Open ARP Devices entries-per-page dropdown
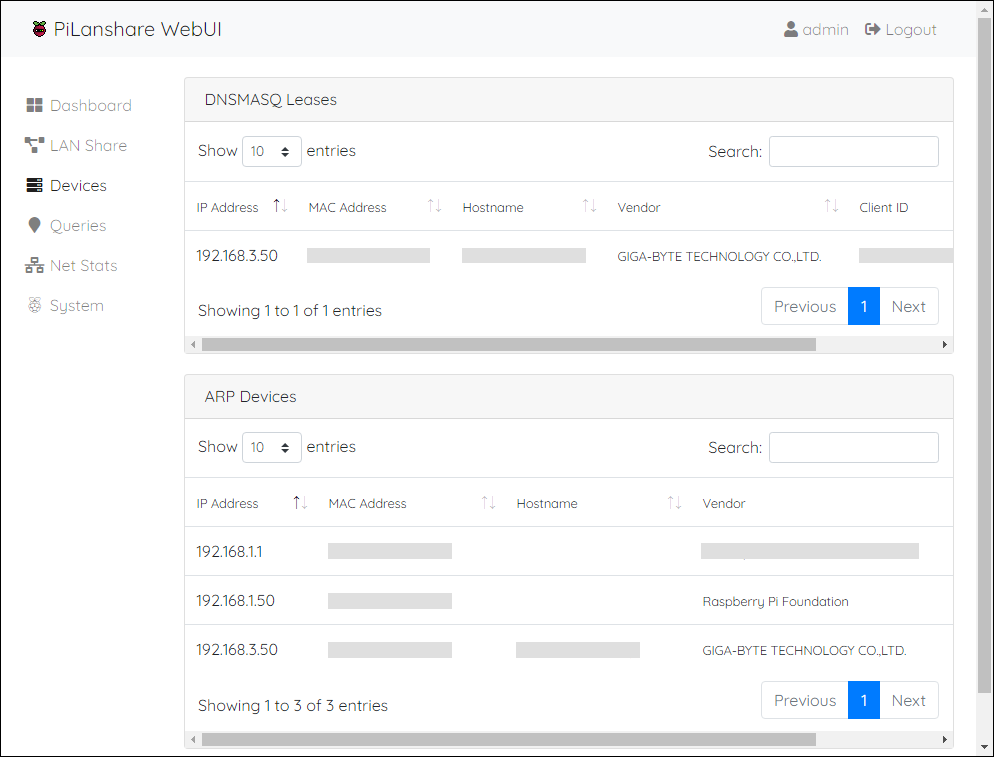994x757 pixels. (x=271, y=447)
